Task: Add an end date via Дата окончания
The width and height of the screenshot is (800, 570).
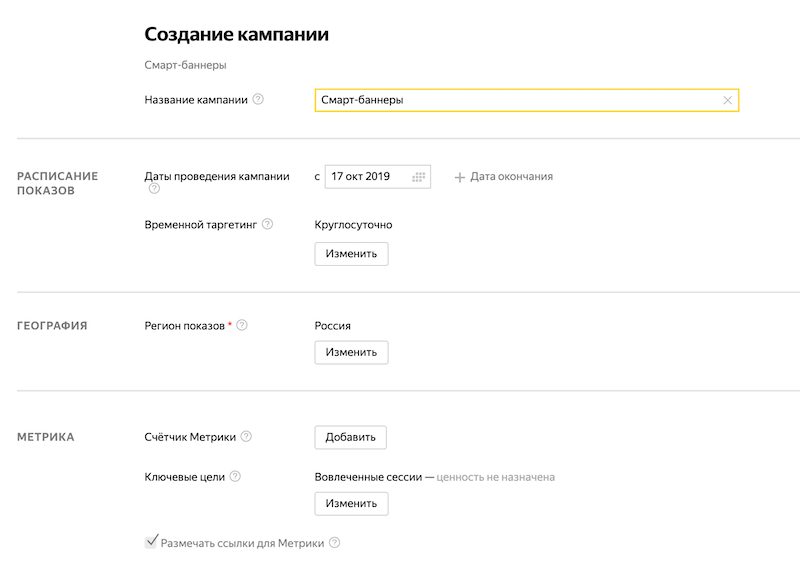Action: (503, 177)
